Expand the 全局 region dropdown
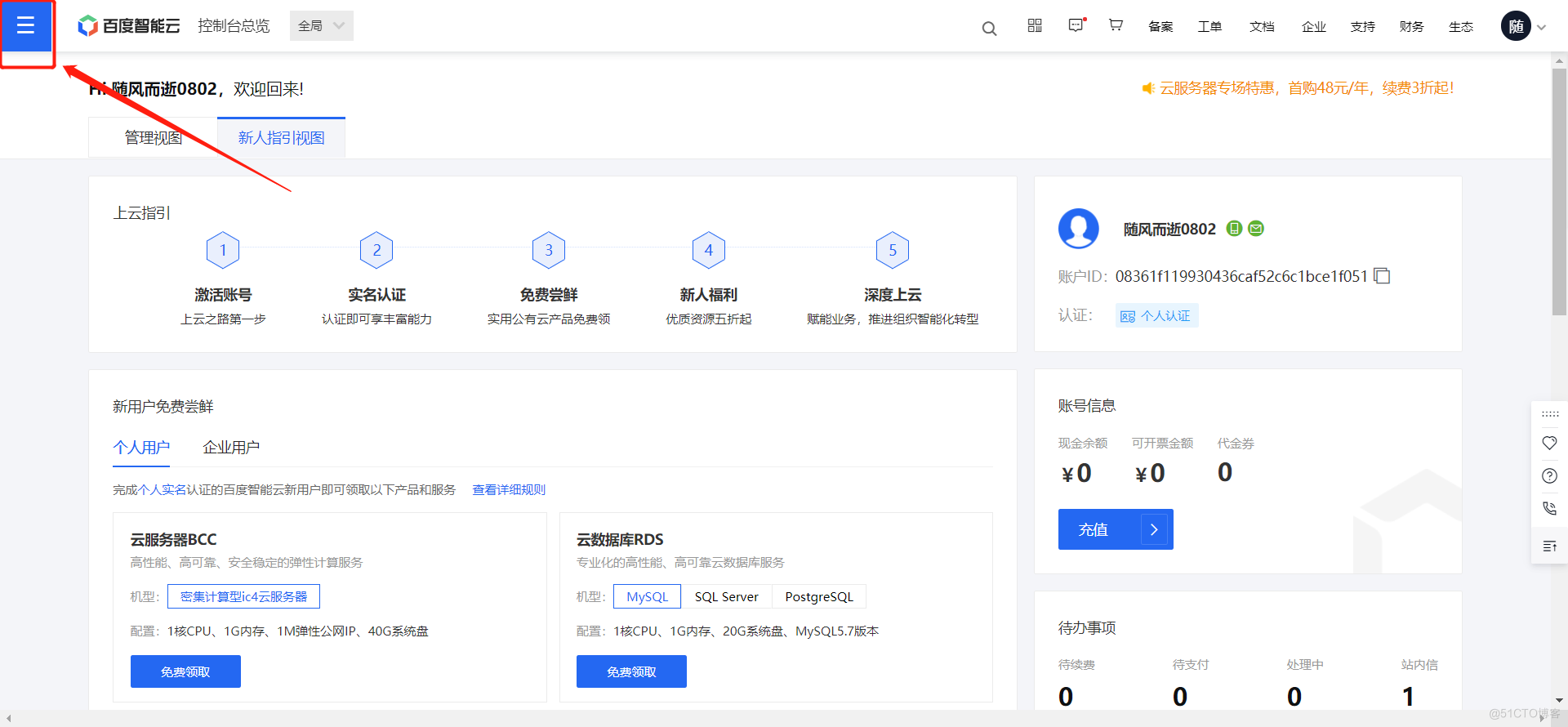Image resolution: width=1568 pixels, height=727 pixels. click(x=322, y=25)
